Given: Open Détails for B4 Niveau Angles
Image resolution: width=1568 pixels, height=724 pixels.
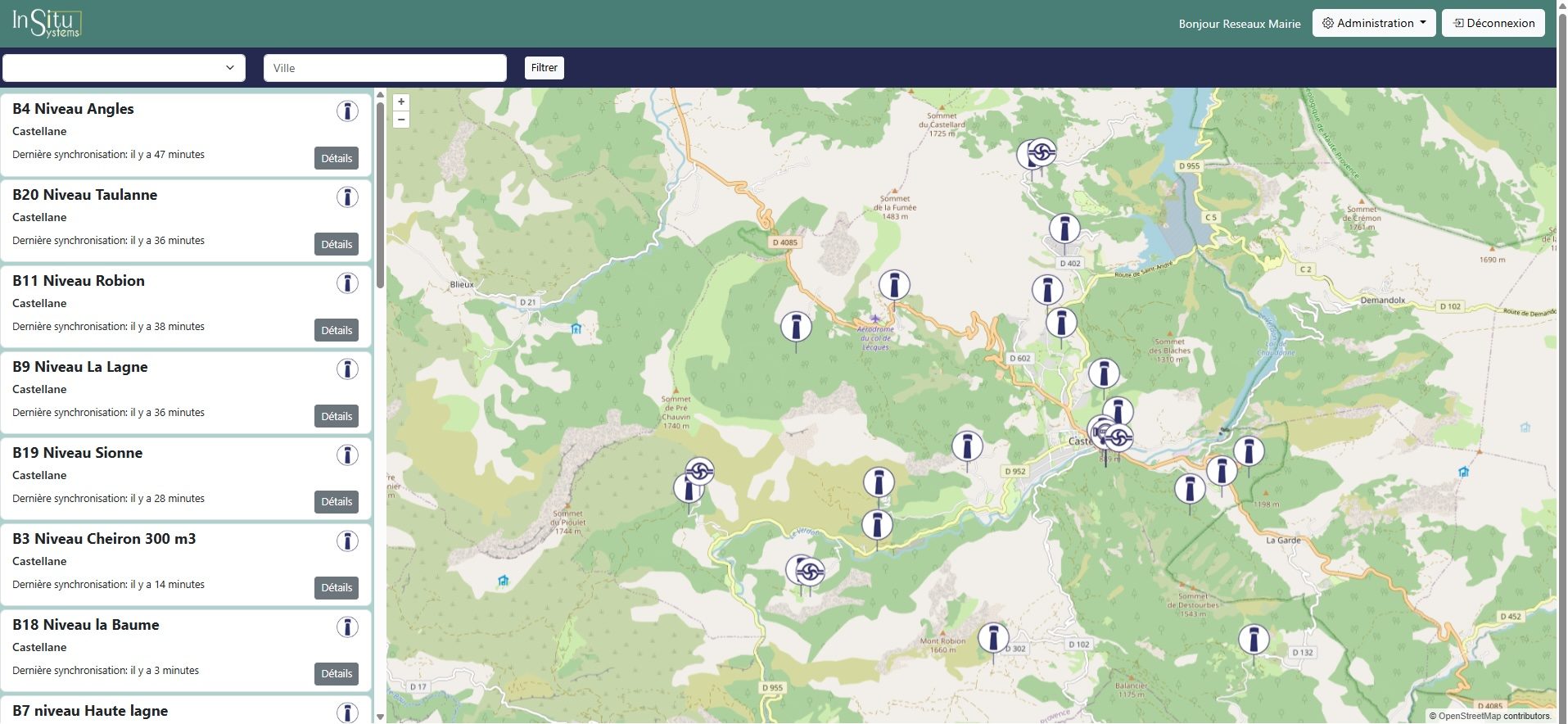Looking at the screenshot, I should pos(337,158).
